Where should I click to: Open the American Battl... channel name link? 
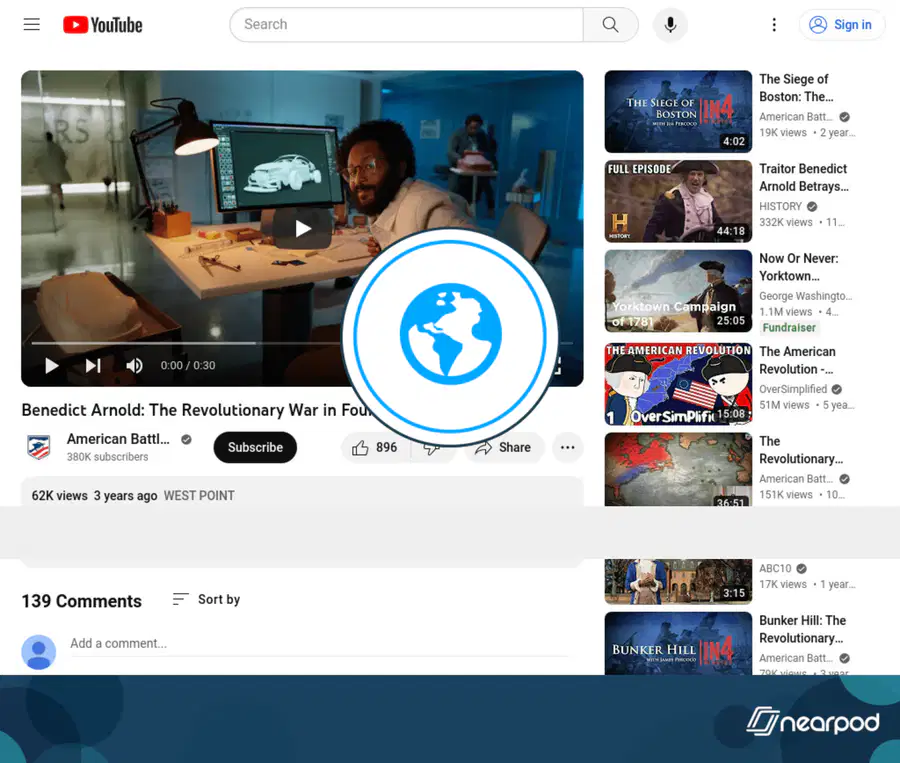(118, 439)
